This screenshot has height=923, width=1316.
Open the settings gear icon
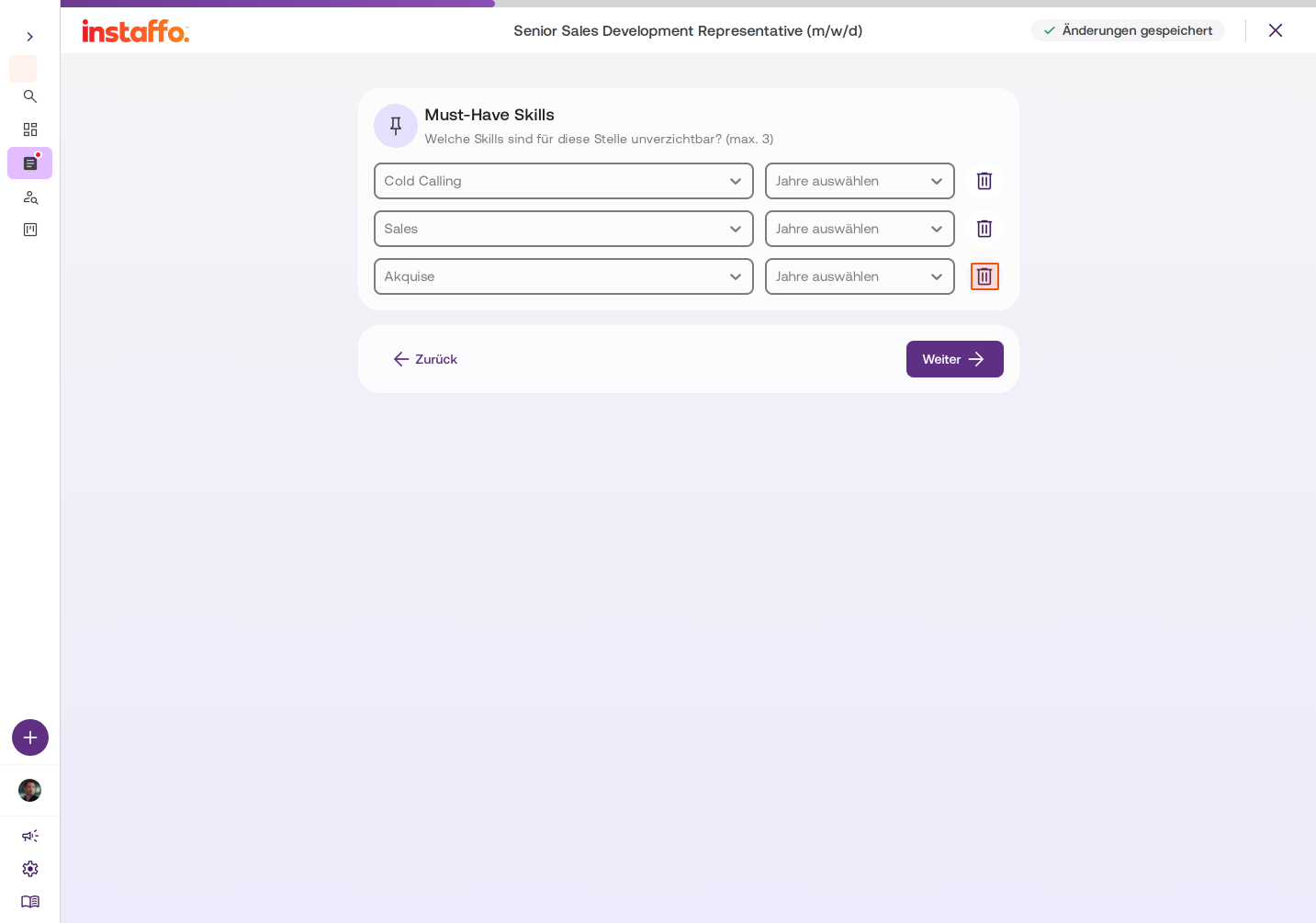point(30,869)
